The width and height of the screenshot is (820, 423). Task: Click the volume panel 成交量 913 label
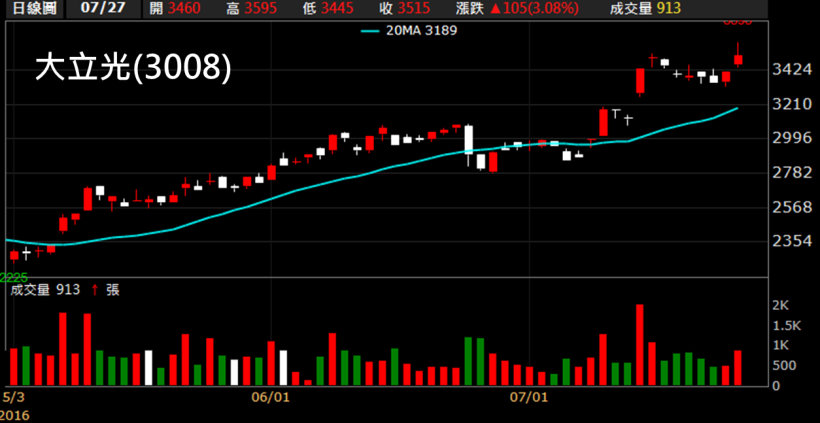point(45,290)
